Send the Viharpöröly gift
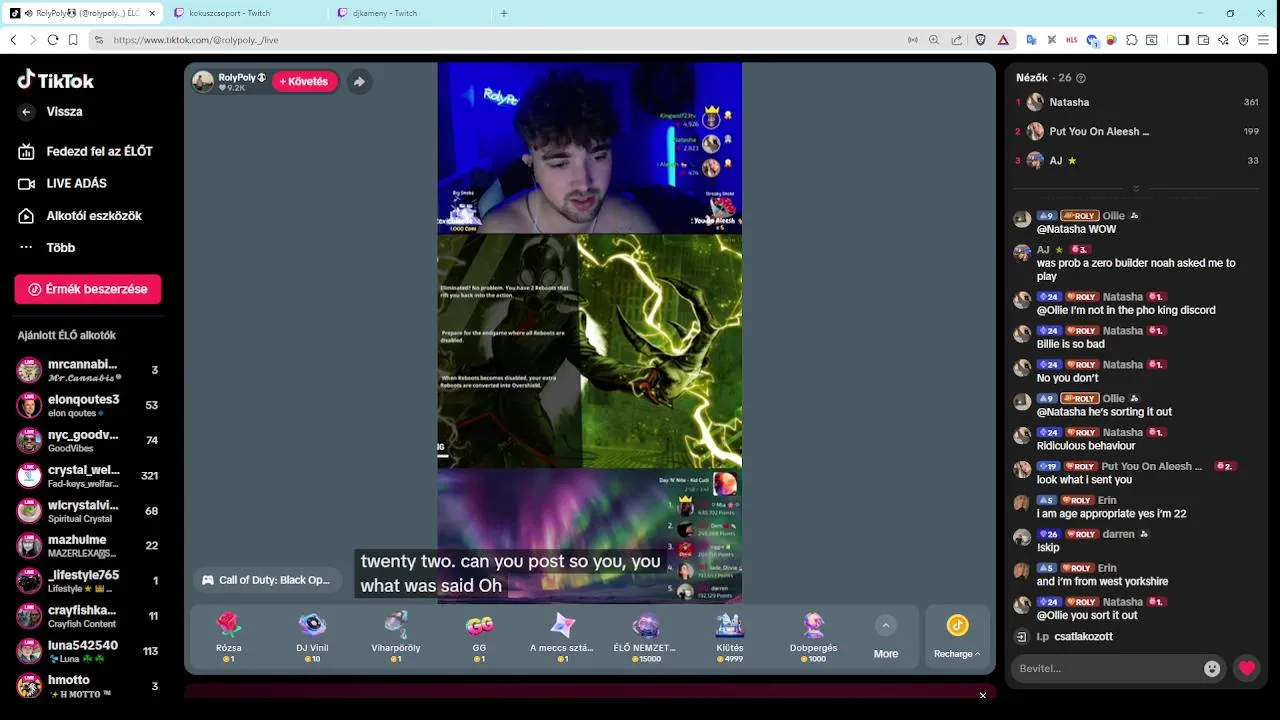 (396, 636)
